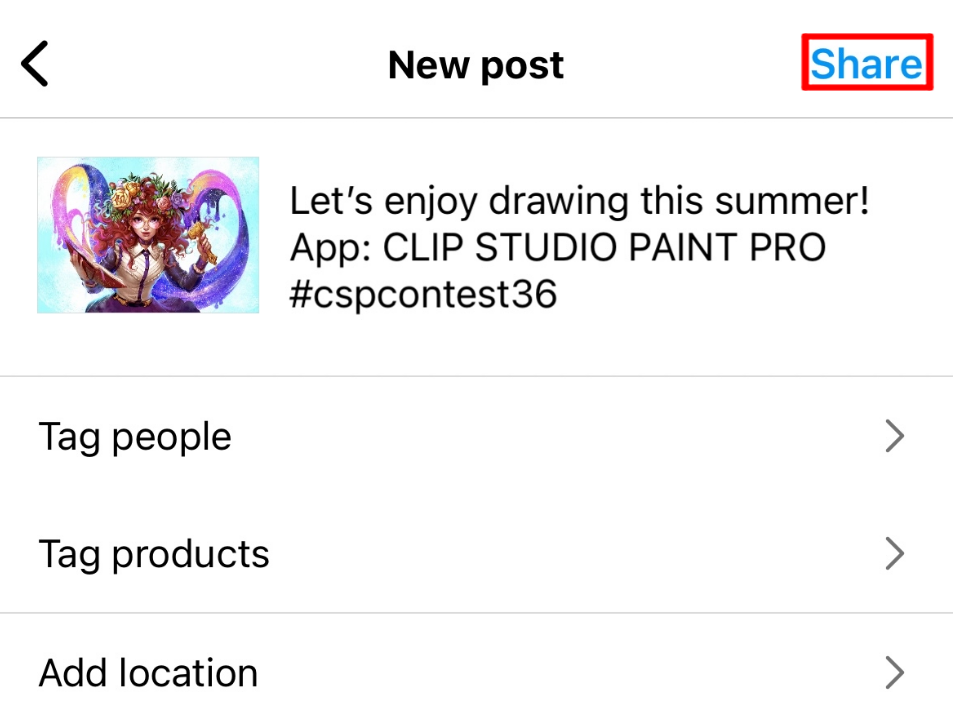Viewport: 953px width, 717px height.
Task: Tap Share to publish the post
Action: point(866,63)
